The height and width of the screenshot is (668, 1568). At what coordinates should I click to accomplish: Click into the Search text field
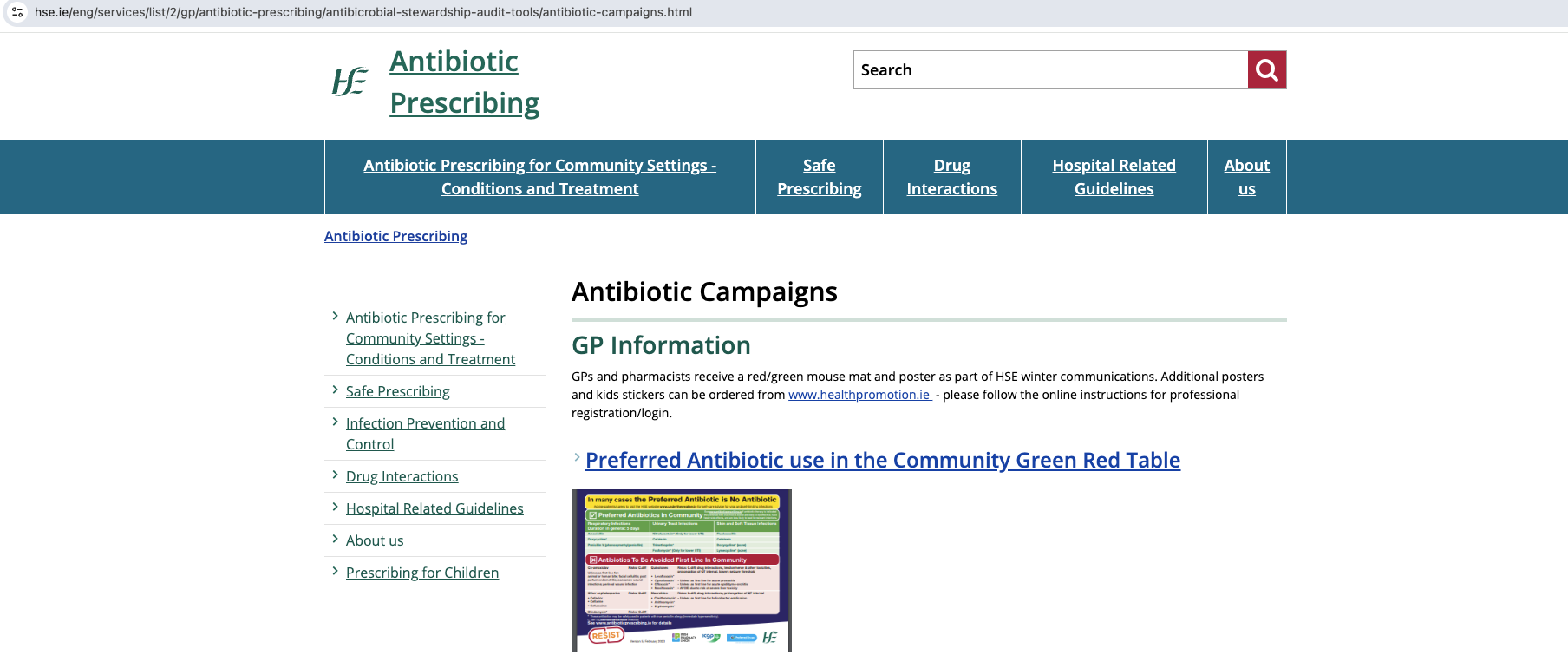tap(1049, 70)
